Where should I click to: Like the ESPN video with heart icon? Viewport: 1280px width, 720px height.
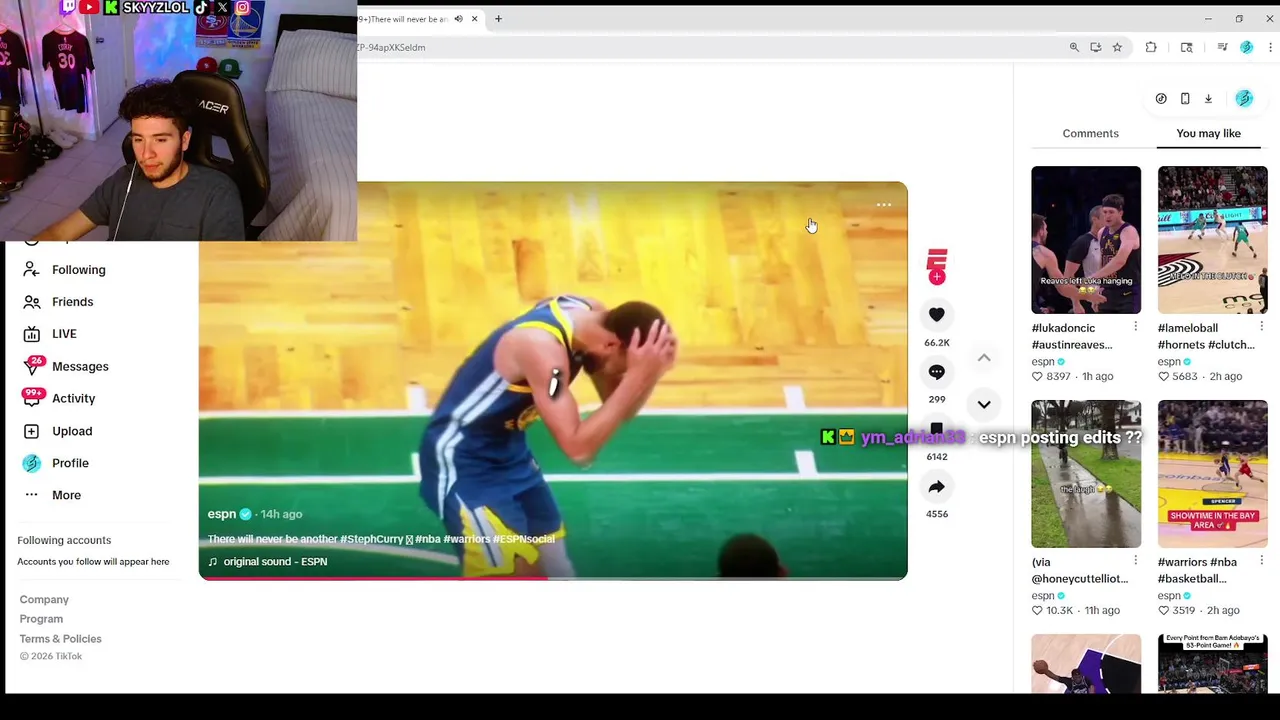point(936,315)
